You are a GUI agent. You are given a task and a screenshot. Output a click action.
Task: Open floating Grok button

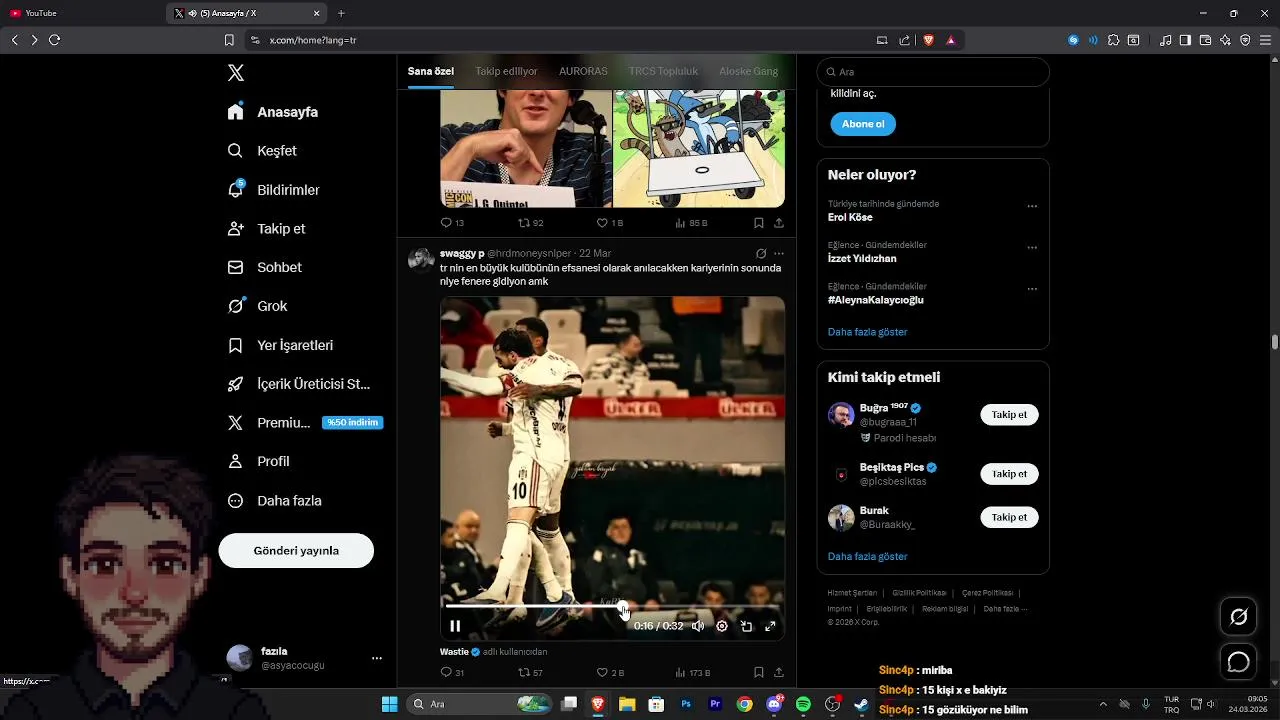(x=1238, y=617)
